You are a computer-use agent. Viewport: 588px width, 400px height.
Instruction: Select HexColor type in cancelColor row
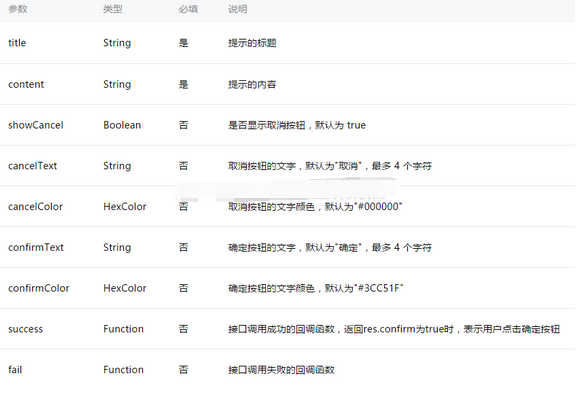(x=124, y=207)
